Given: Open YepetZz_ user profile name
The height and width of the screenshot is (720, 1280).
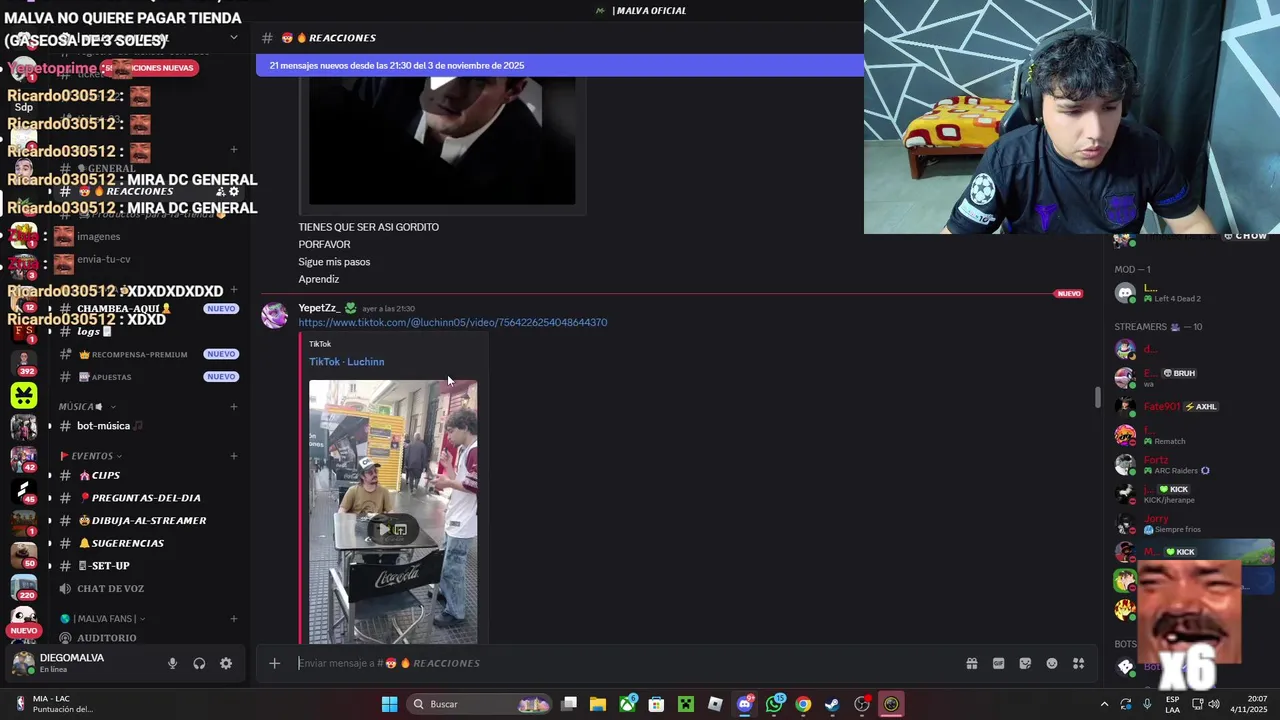Looking at the screenshot, I should tap(318, 308).
